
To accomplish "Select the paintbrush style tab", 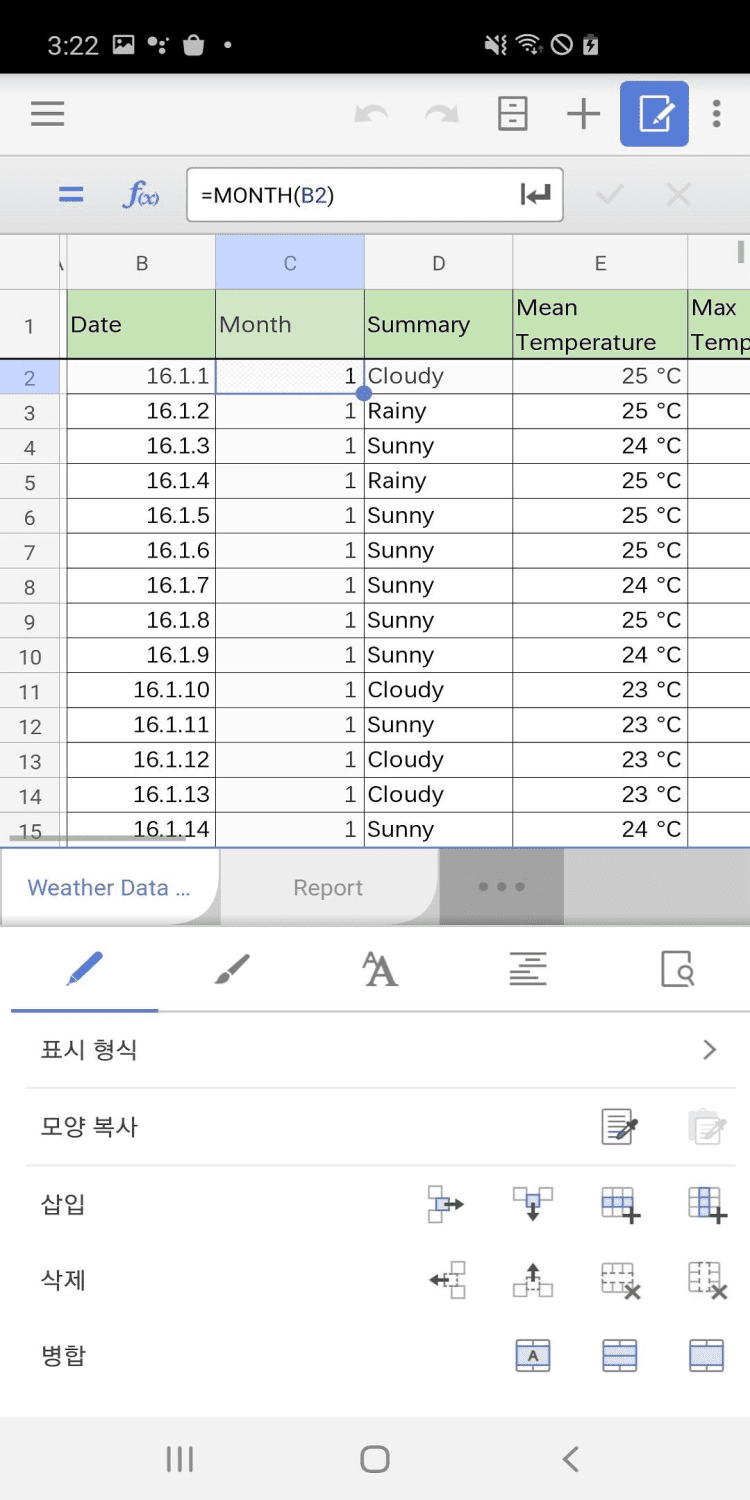I will (232, 969).
